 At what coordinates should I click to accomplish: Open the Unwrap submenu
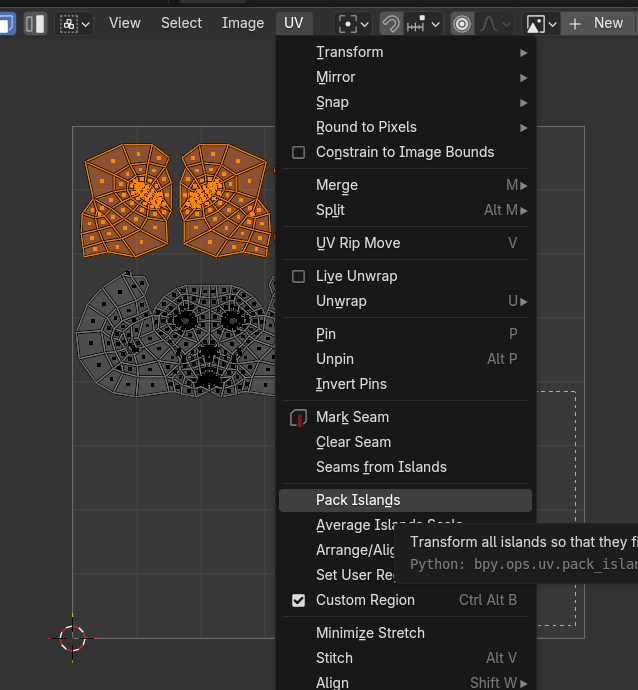tap(405, 301)
